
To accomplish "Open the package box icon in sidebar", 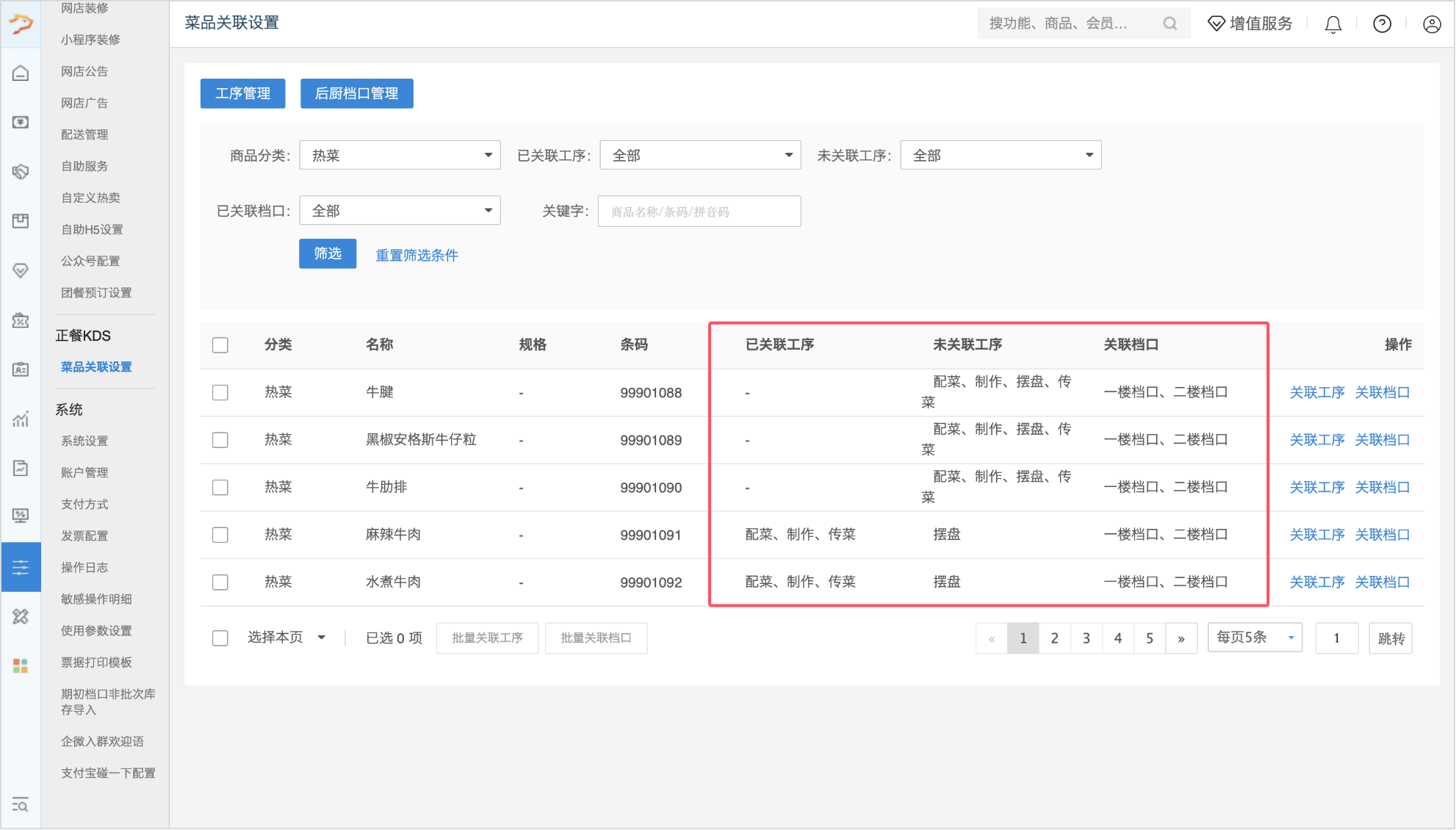I will (21, 221).
